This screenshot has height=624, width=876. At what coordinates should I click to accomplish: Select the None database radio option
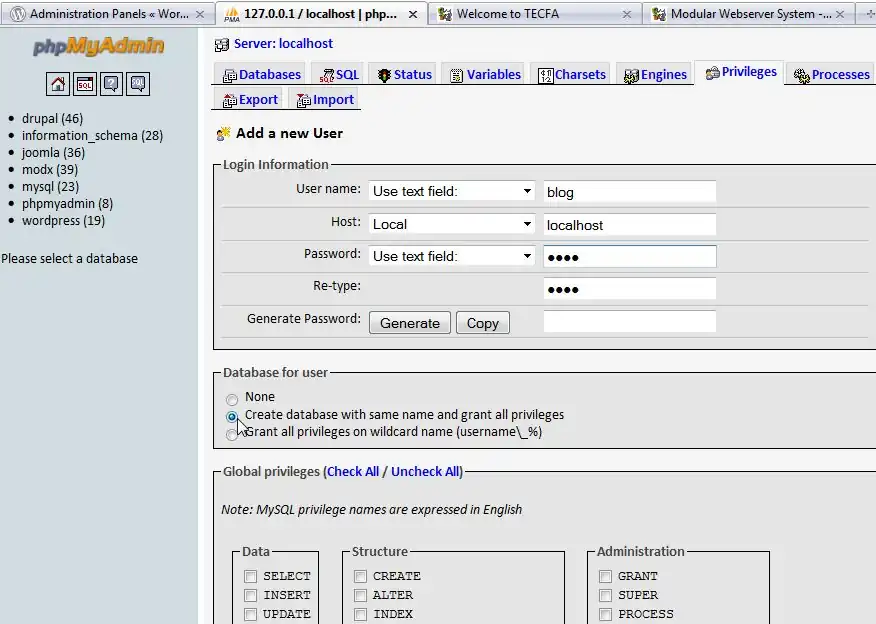coord(232,399)
